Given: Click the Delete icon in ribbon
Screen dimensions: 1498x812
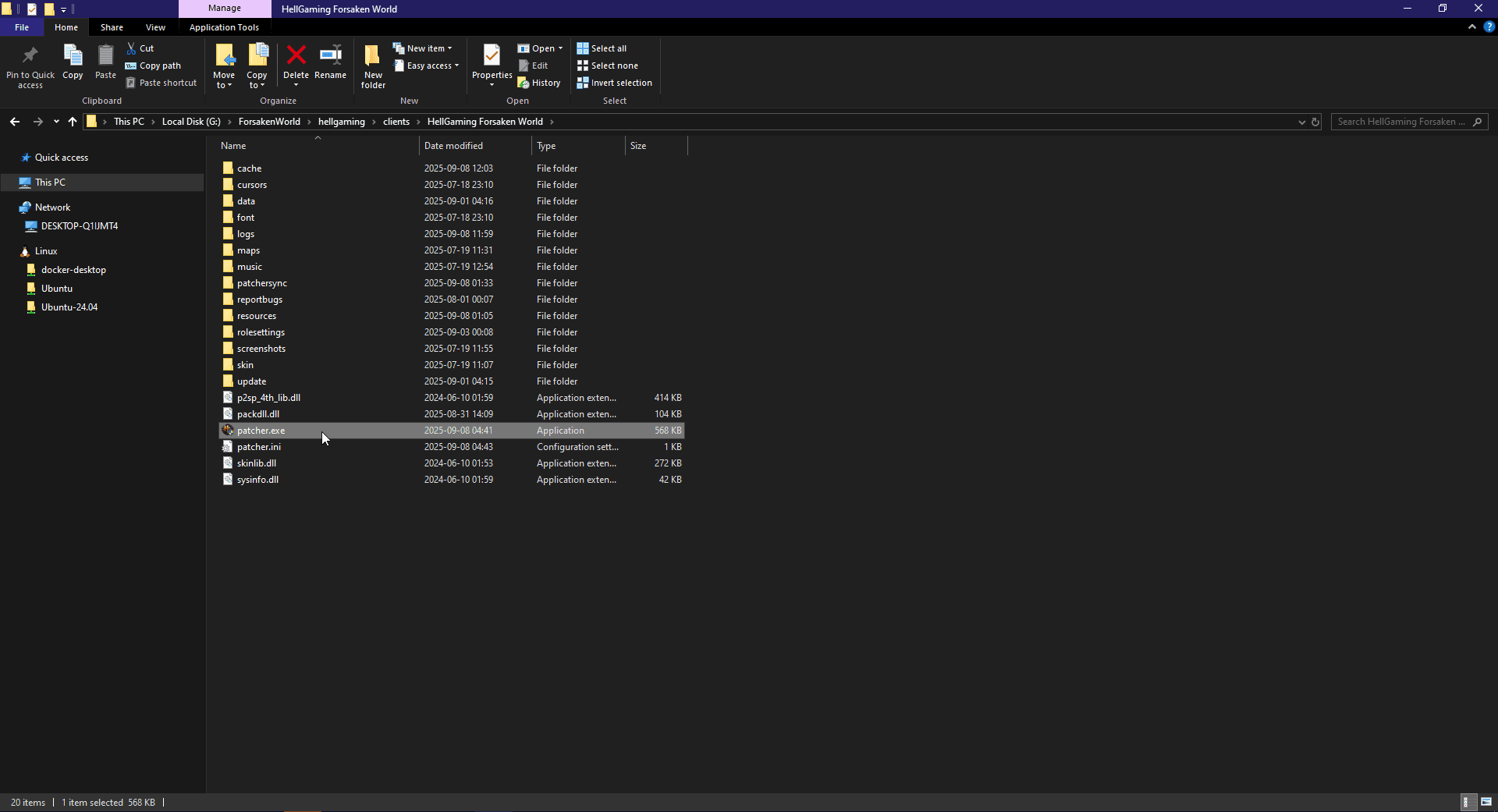Looking at the screenshot, I should (x=296, y=57).
